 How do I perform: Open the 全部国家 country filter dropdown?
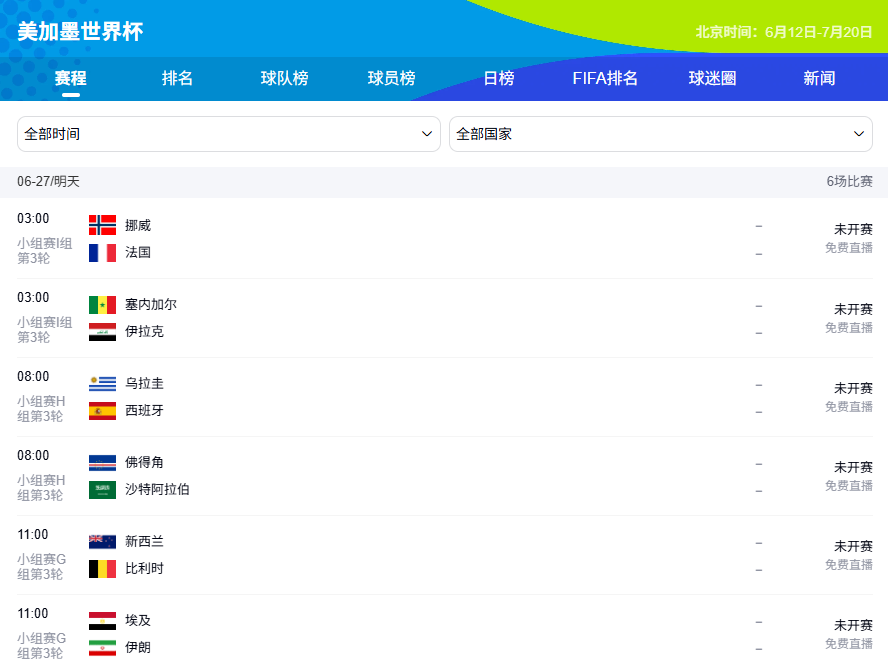pos(661,134)
